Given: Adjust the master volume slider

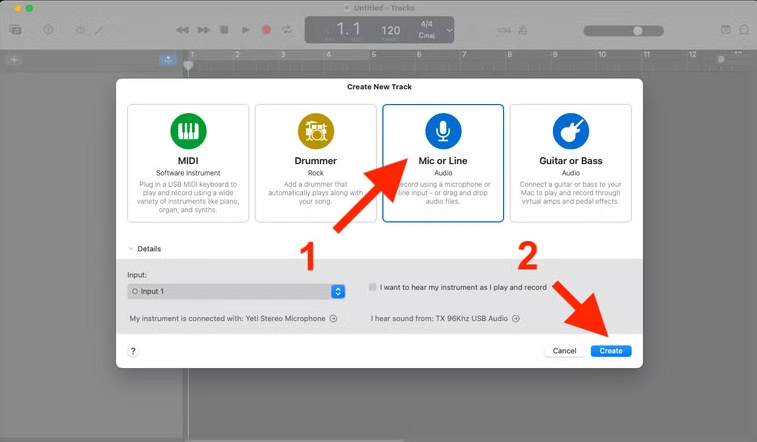Looking at the screenshot, I should pos(623,31).
